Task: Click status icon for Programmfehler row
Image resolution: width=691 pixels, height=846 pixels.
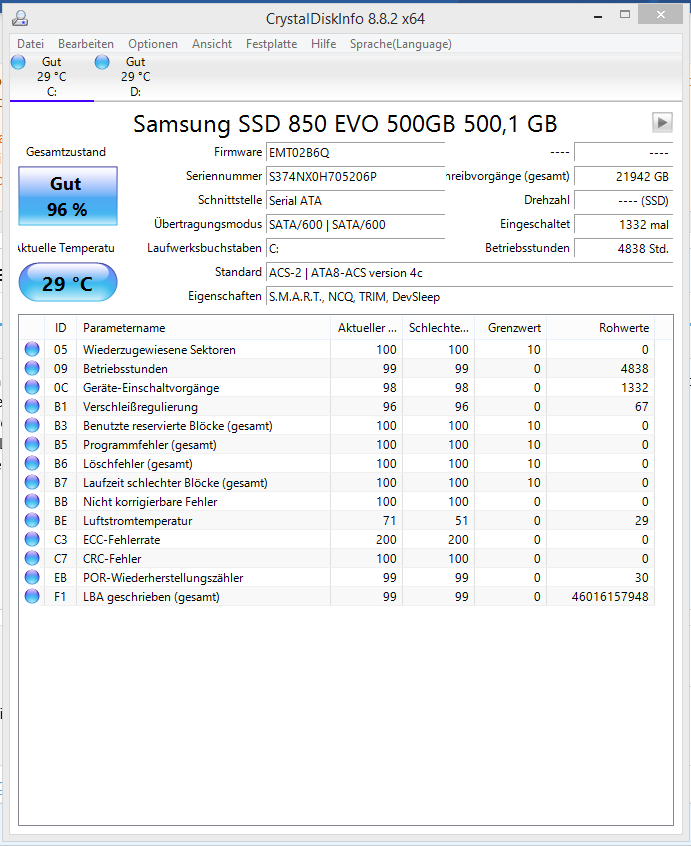Action: point(32,444)
